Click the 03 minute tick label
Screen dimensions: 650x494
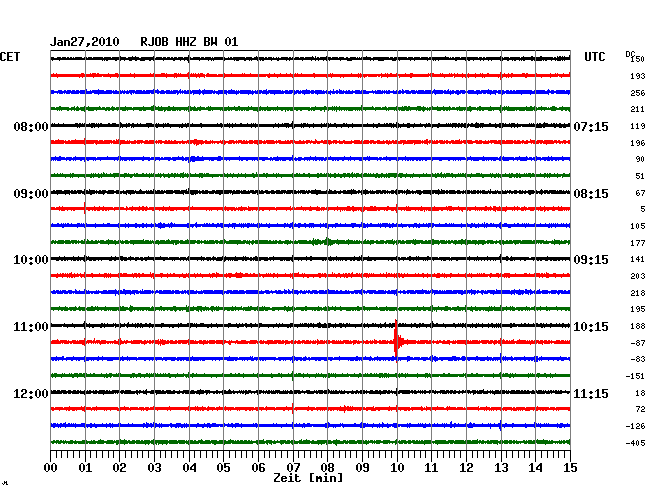click(x=154, y=468)
